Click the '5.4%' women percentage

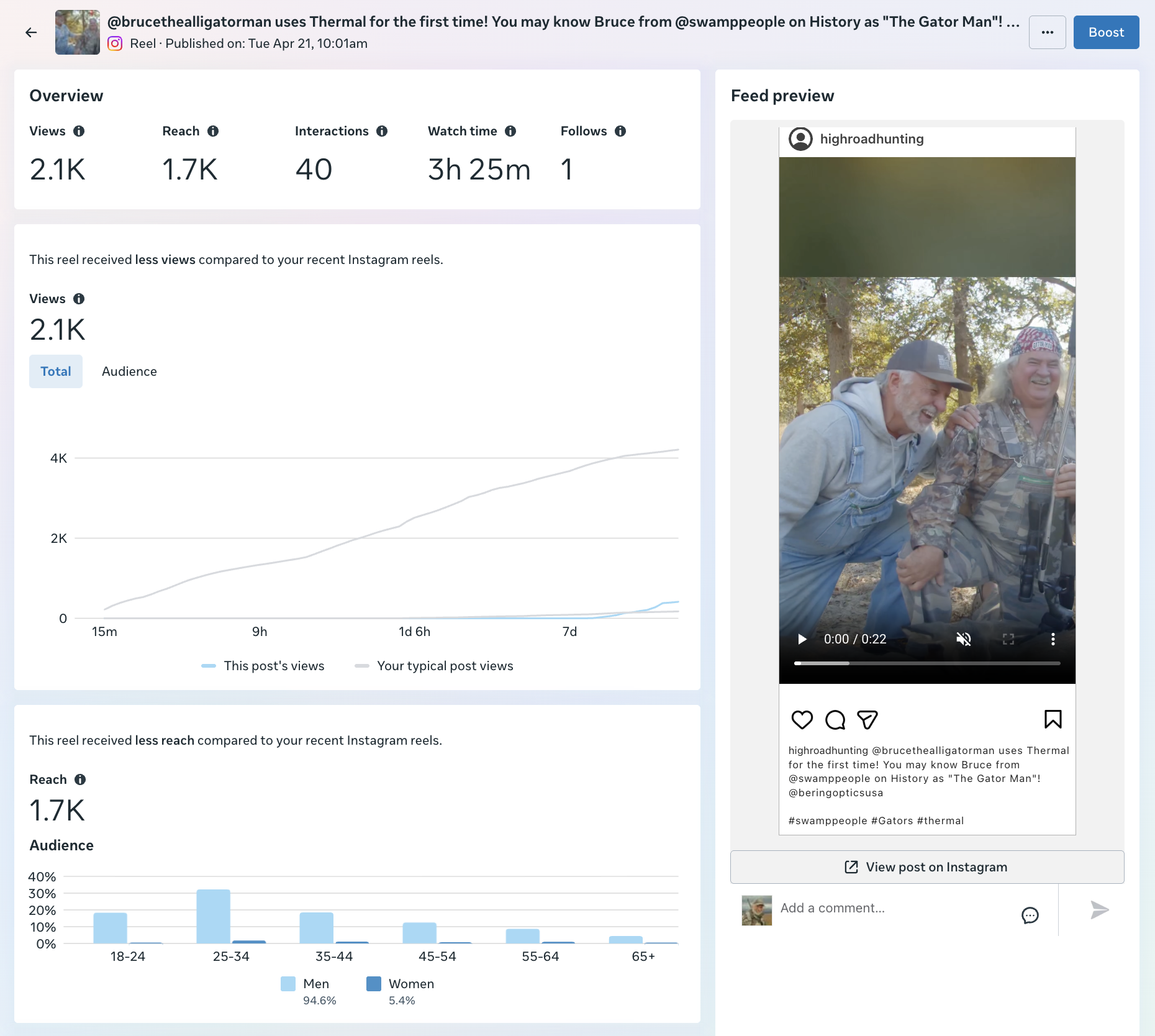click(402, 1001)
